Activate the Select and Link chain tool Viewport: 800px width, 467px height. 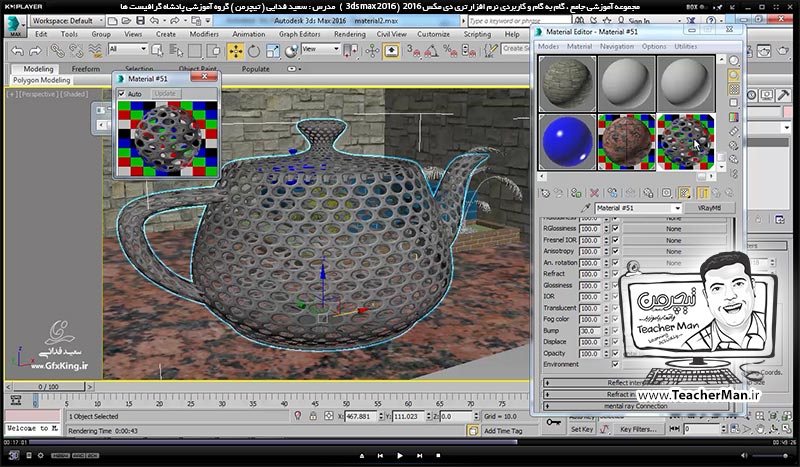point(57,51)
